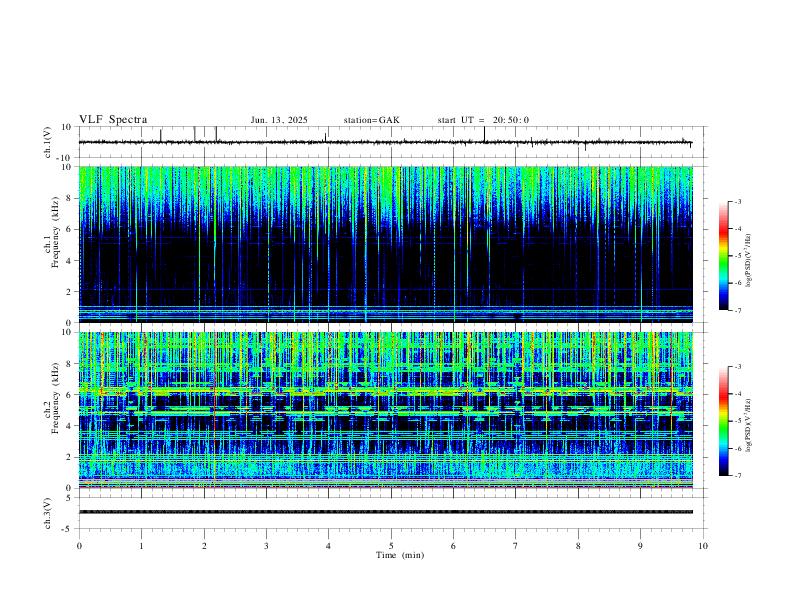The height and width of the screenshot is (612, 792).
Task: Click the ch.1 PSD color bar
Action: click(x=723, y=256)
